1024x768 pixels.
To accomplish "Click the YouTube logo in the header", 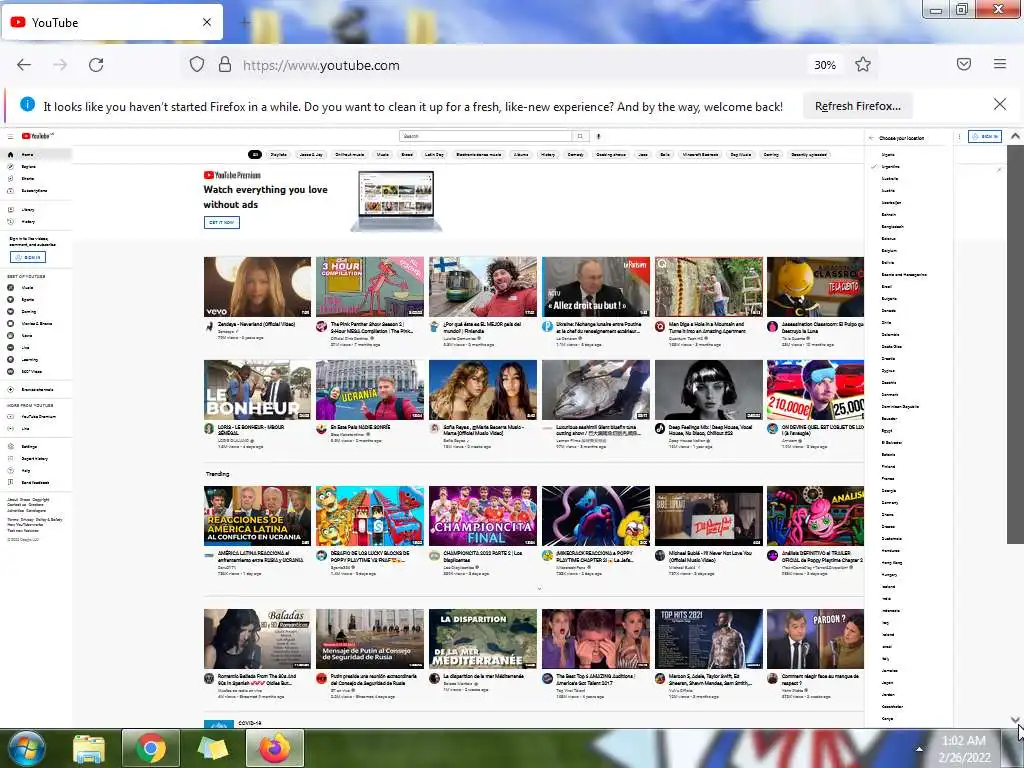I will point(37,136).
